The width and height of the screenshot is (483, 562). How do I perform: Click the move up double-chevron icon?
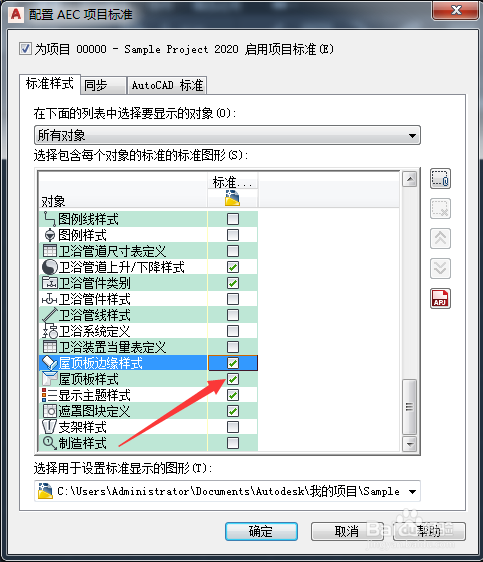click(x=440, y=238)
